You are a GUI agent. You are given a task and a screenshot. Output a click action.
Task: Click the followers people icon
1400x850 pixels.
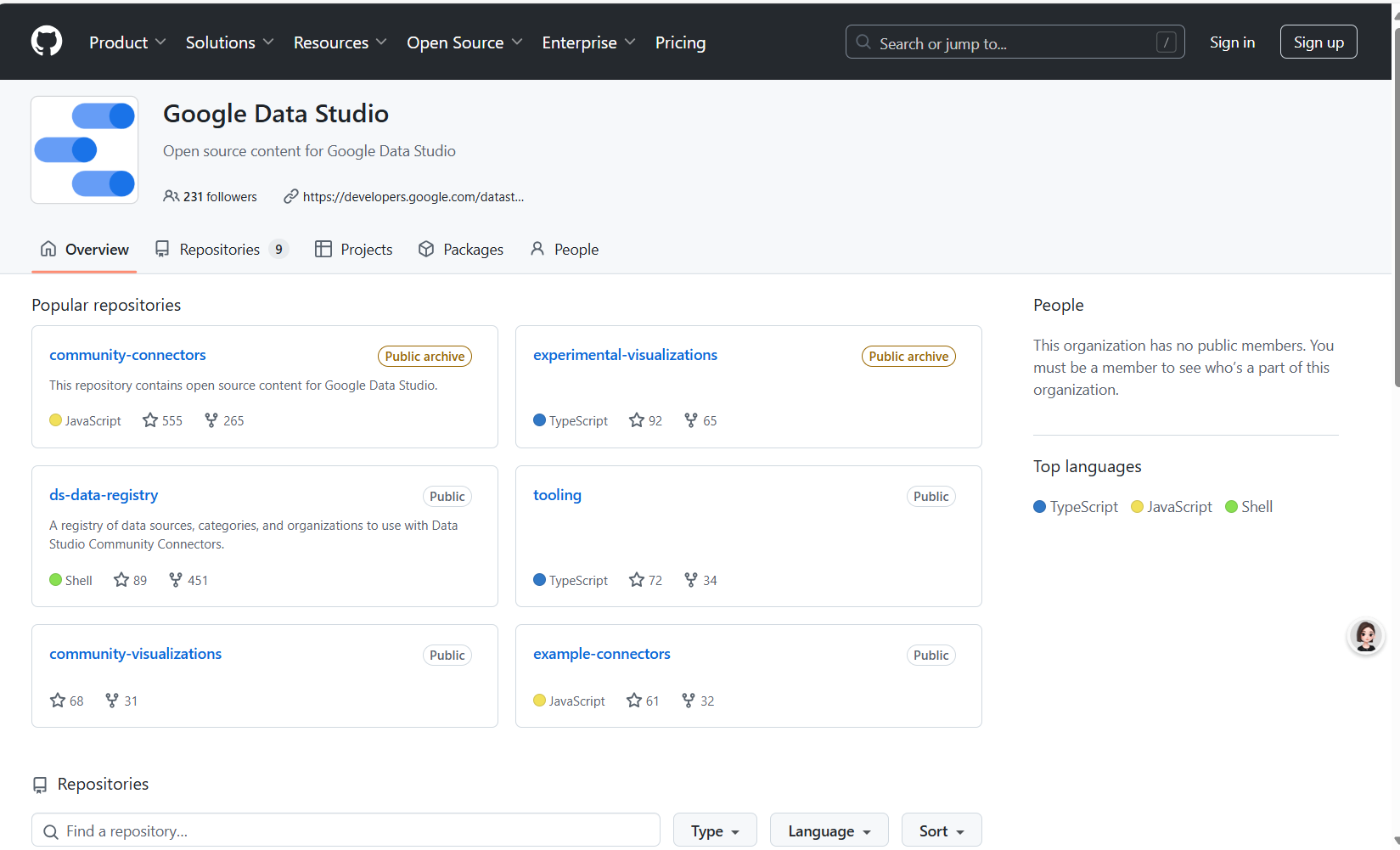[x=171, y=196]
